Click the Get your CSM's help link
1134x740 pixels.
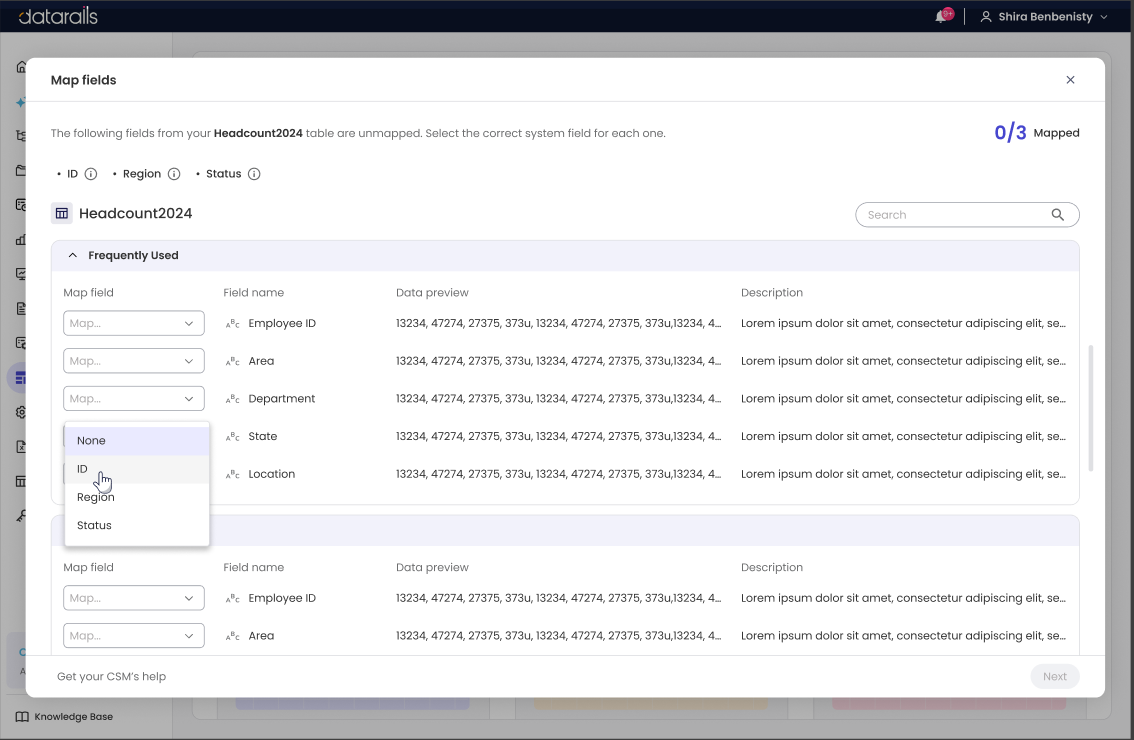(x=111, y=676)
